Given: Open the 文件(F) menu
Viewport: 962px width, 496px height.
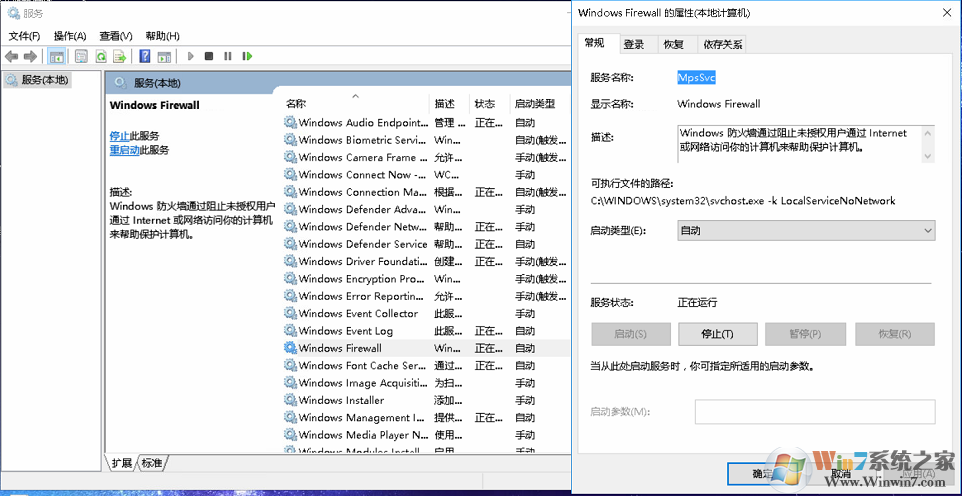Looking at the screenshot, I should 25,36.
